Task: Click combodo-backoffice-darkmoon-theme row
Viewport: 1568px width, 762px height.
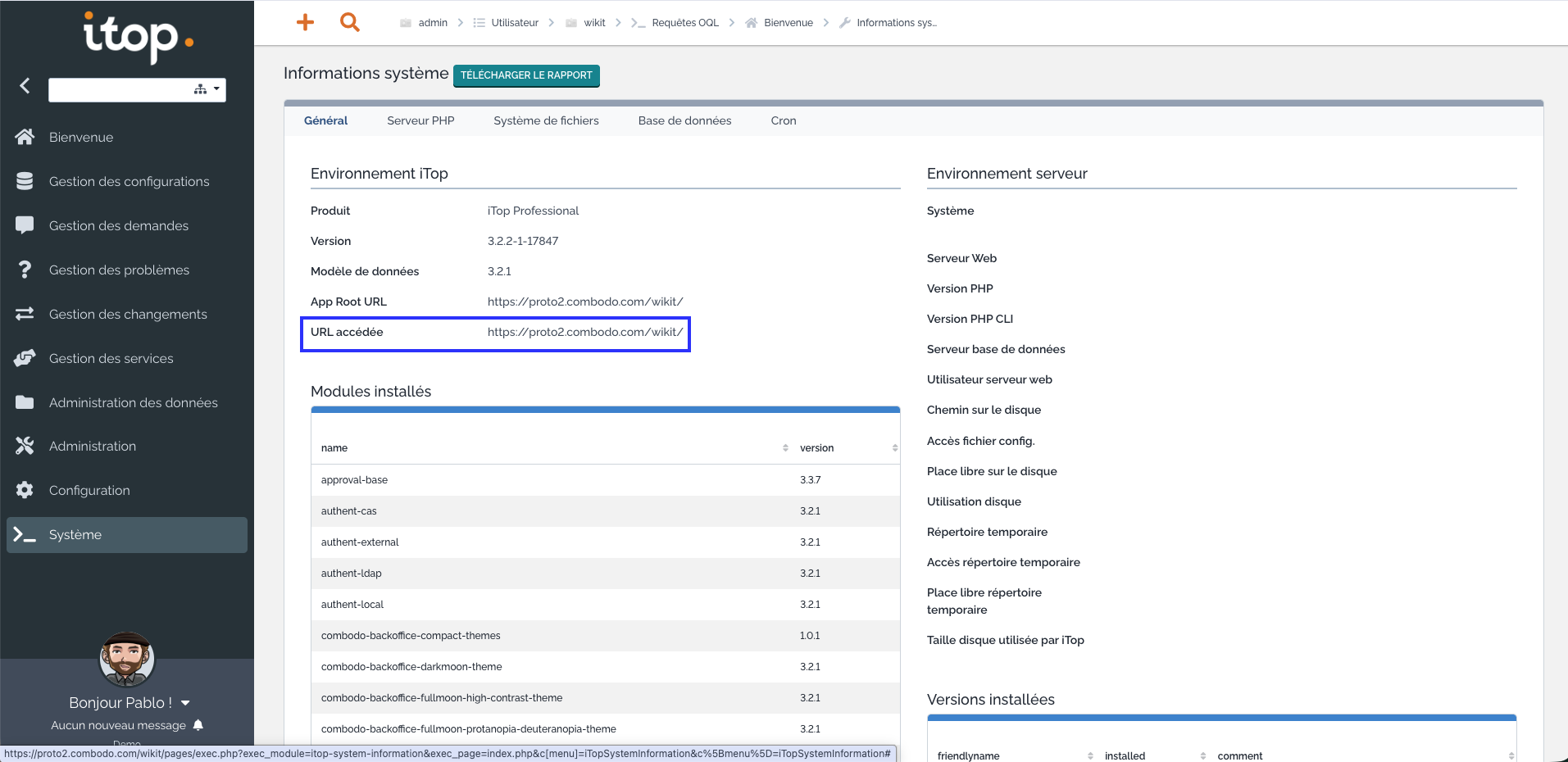Action: pyautogui.click(x=606, y=667)
